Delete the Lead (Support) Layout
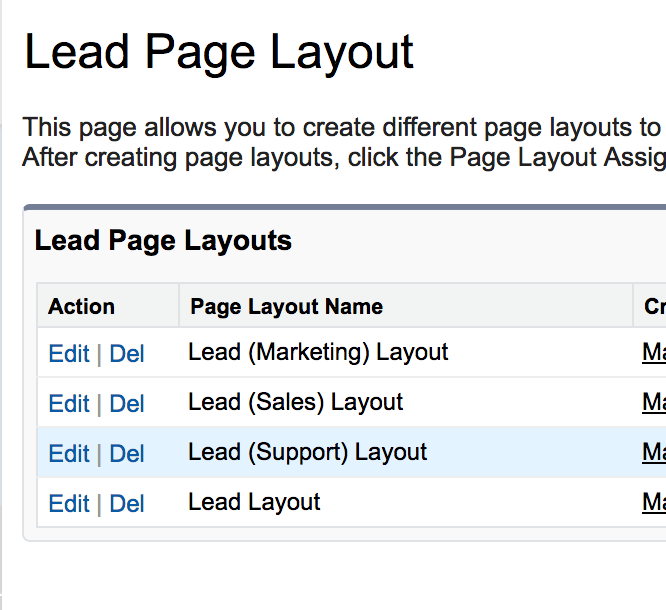 tap(127, 454)
